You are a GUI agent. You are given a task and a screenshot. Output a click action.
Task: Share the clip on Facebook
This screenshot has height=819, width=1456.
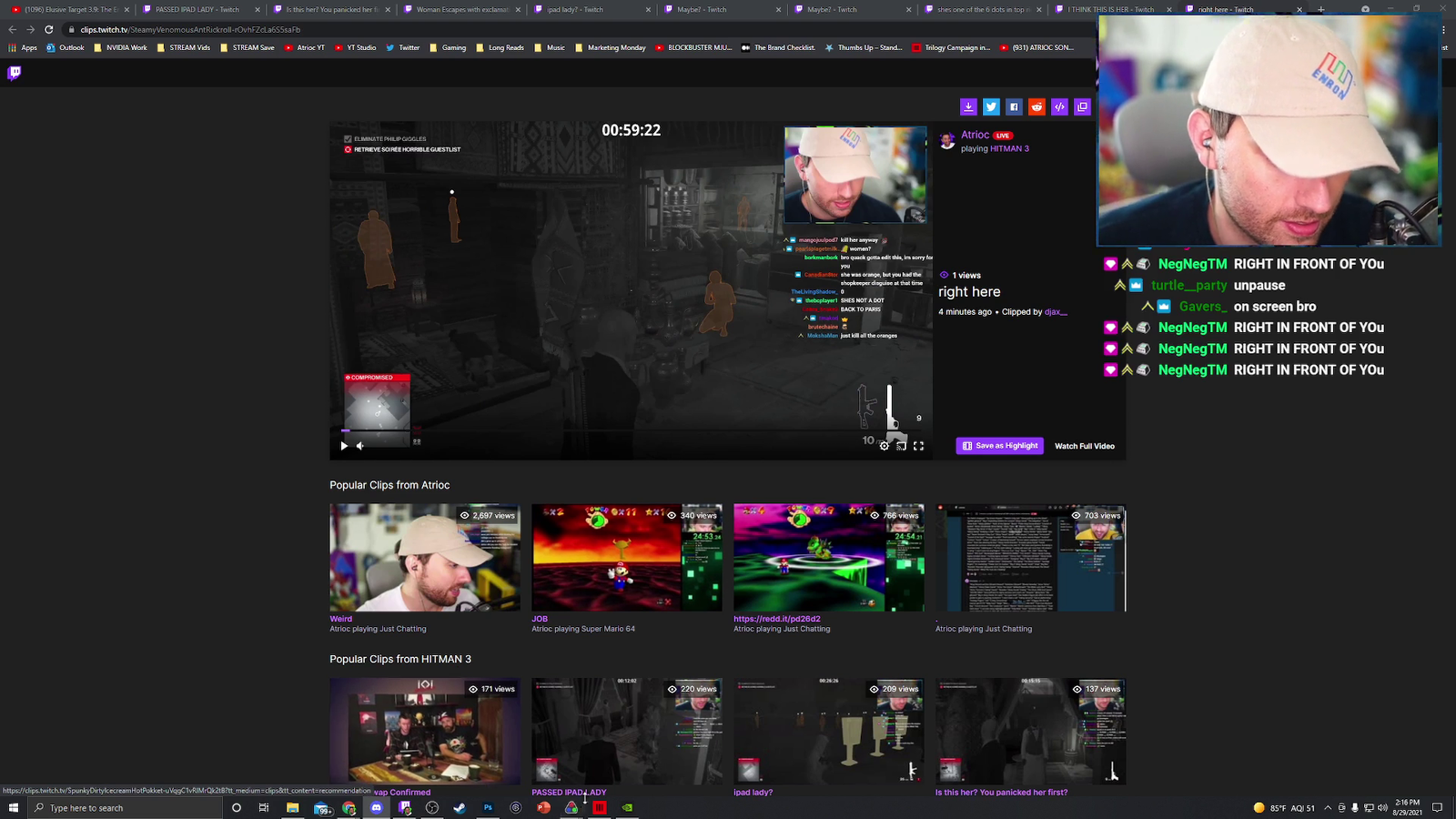(x=1014, y=106)
